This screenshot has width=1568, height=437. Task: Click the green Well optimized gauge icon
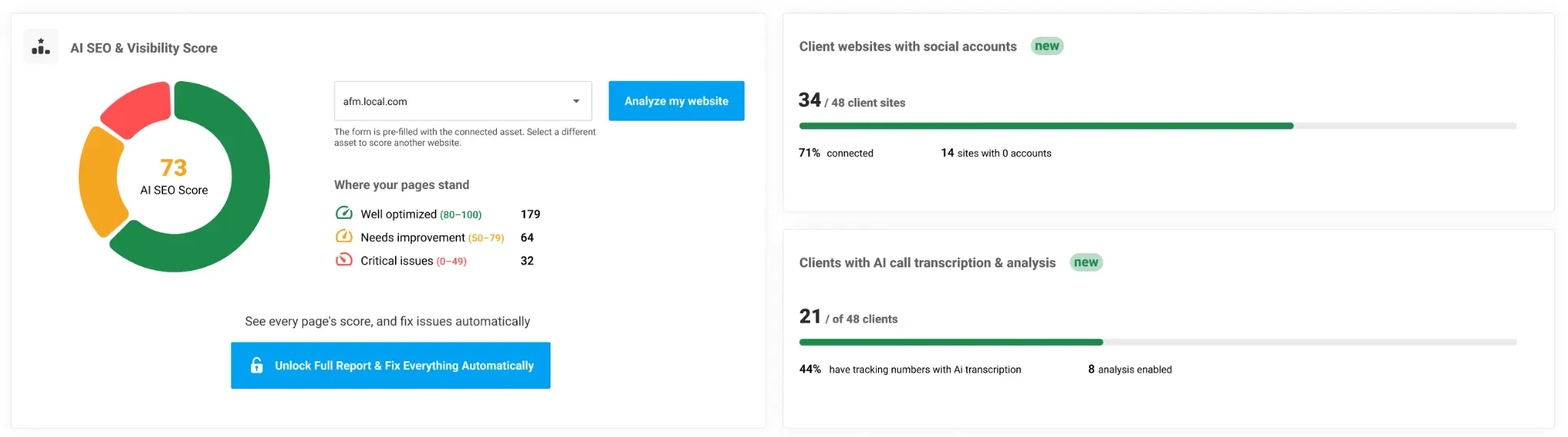344,213
